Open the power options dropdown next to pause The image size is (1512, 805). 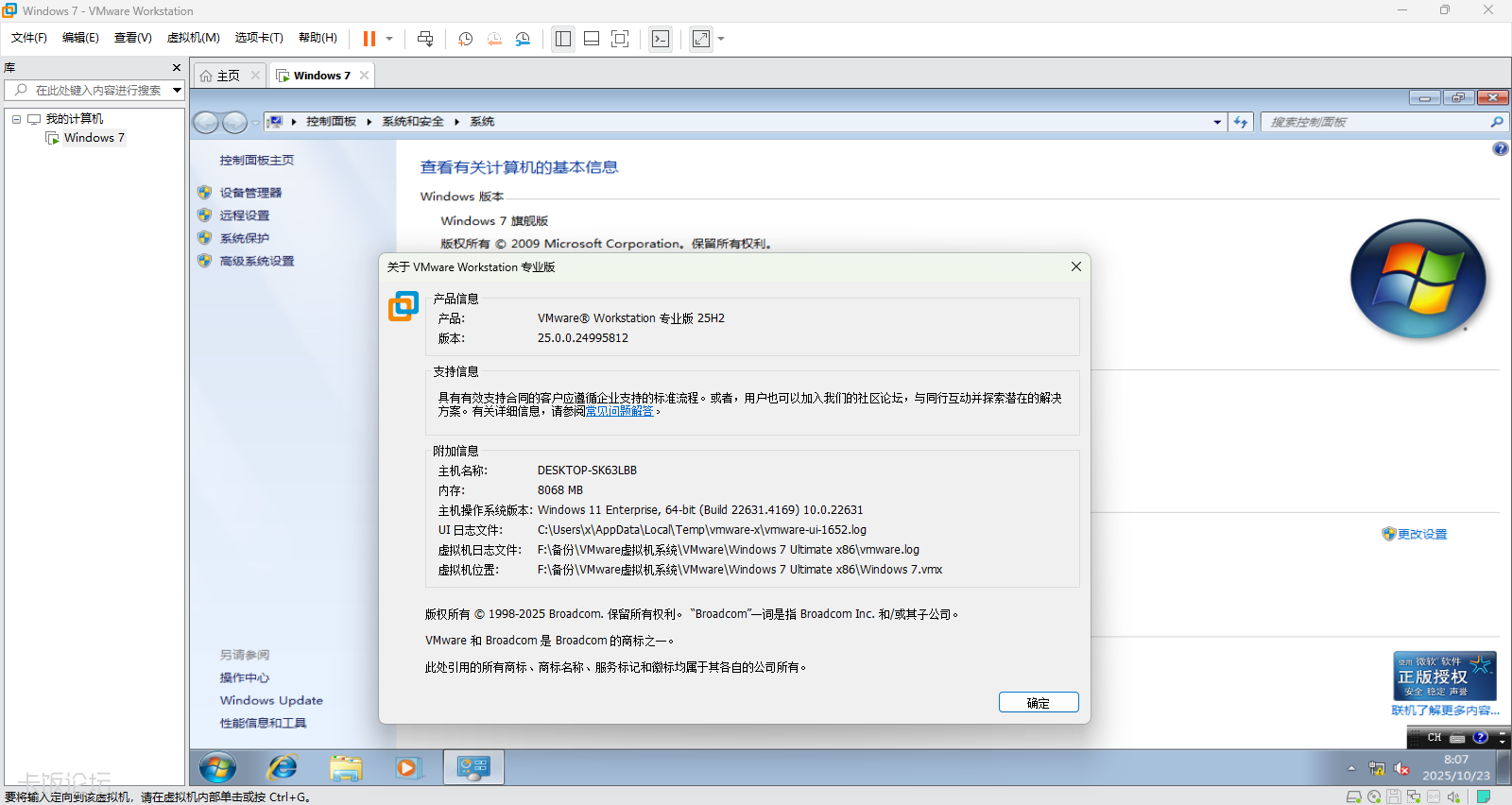click(x=389, y=39)
